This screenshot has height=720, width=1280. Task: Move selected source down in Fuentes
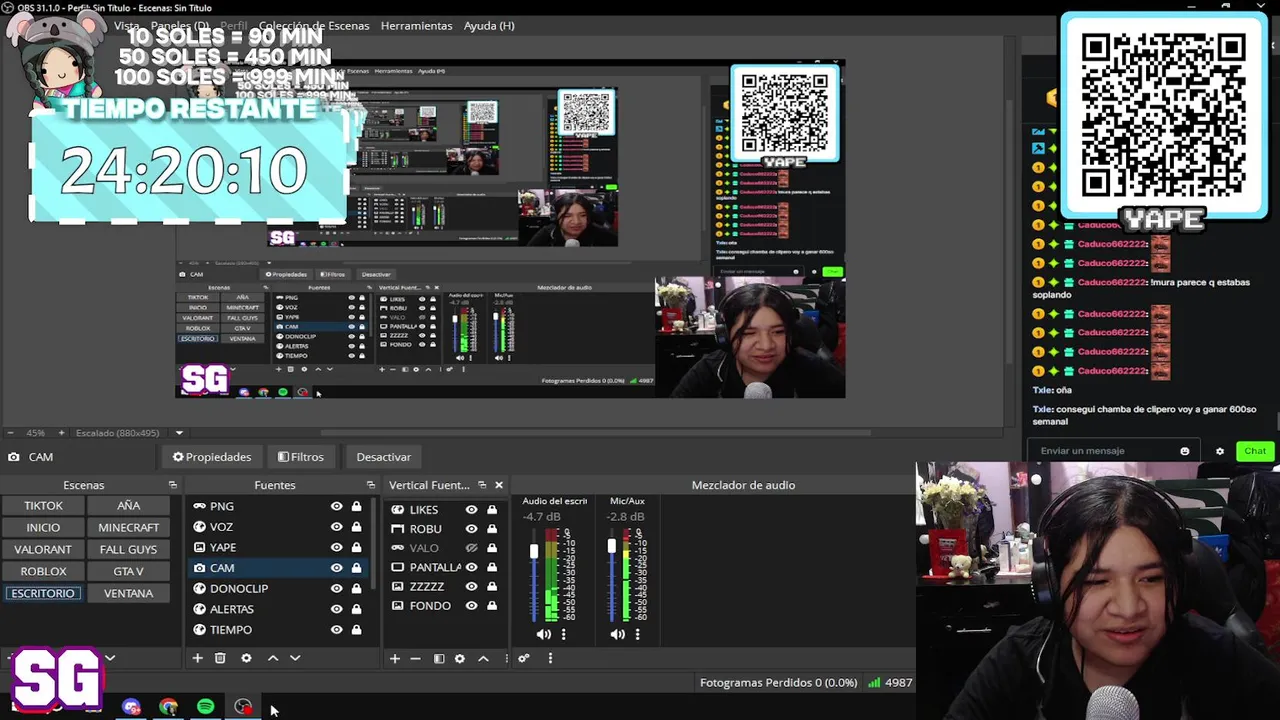(295, 658)
